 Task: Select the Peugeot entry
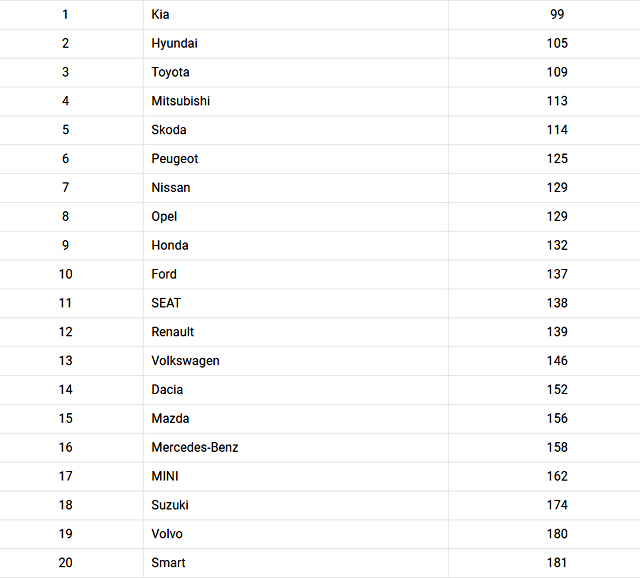click(175, 159)
